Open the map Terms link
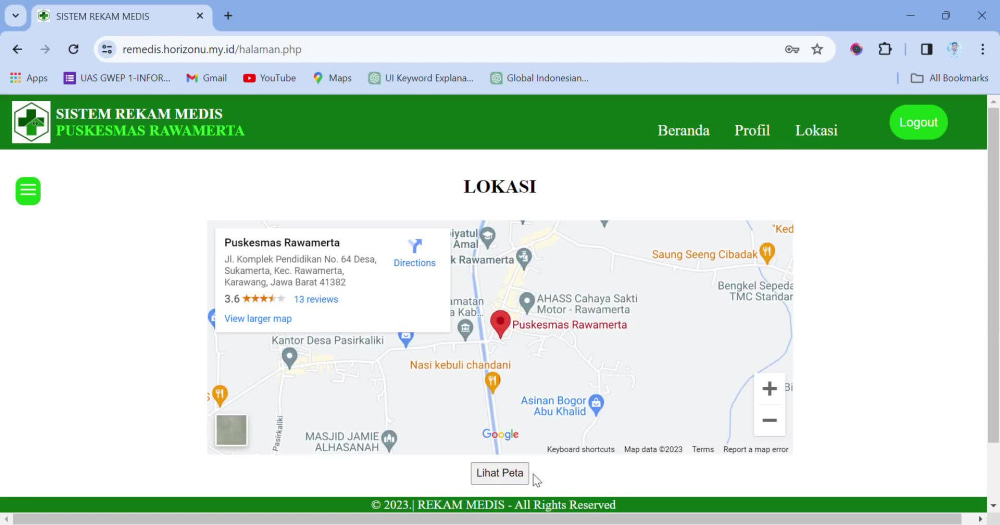The width and height of the screenshot is (1000, 525). pos(703,449)
